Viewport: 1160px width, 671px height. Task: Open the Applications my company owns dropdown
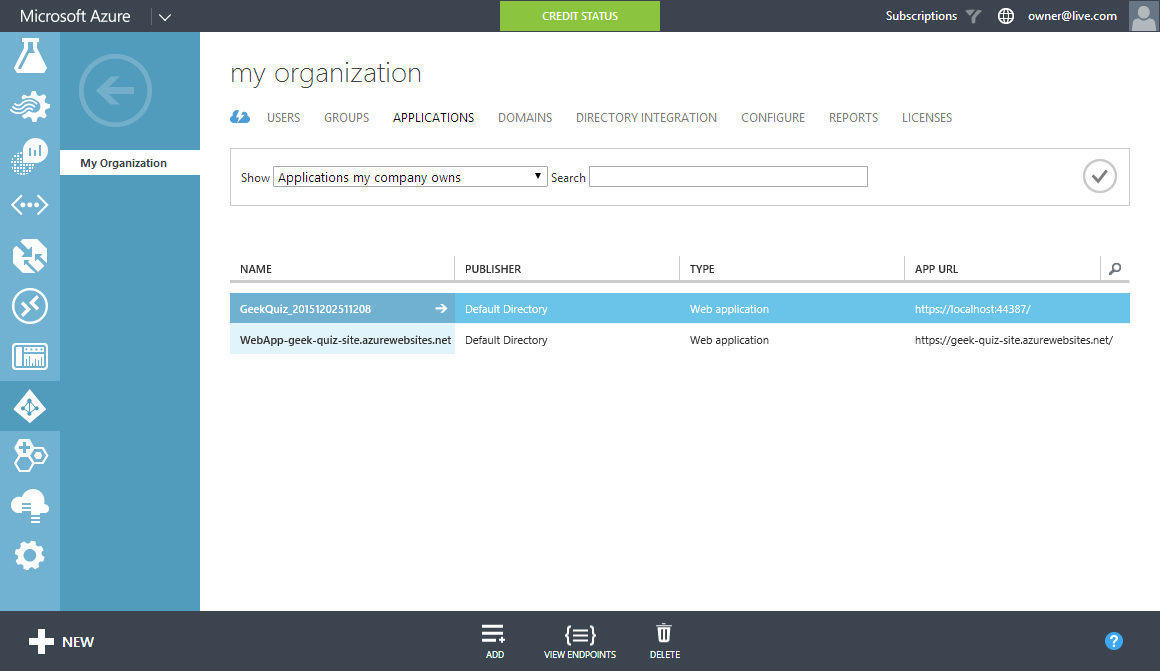410,176
